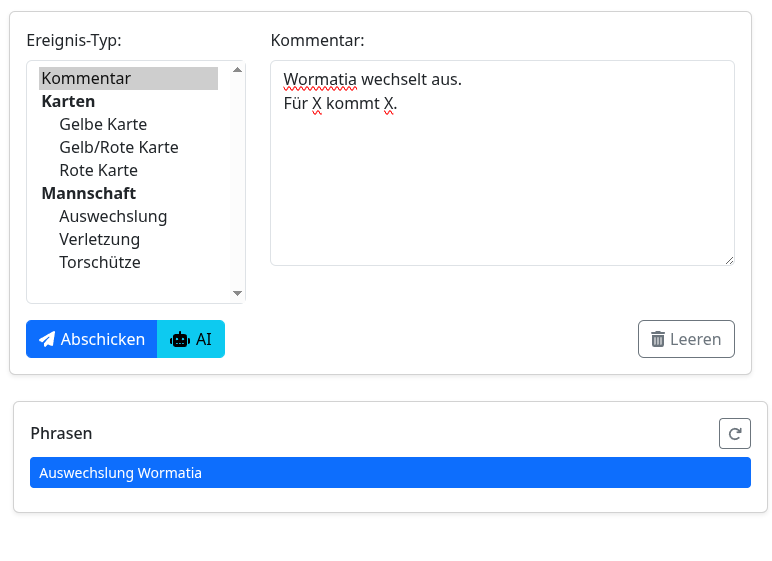Select Rote Karte event type
772x561 pixels.
pyautogui.click(x=99, y=170)
